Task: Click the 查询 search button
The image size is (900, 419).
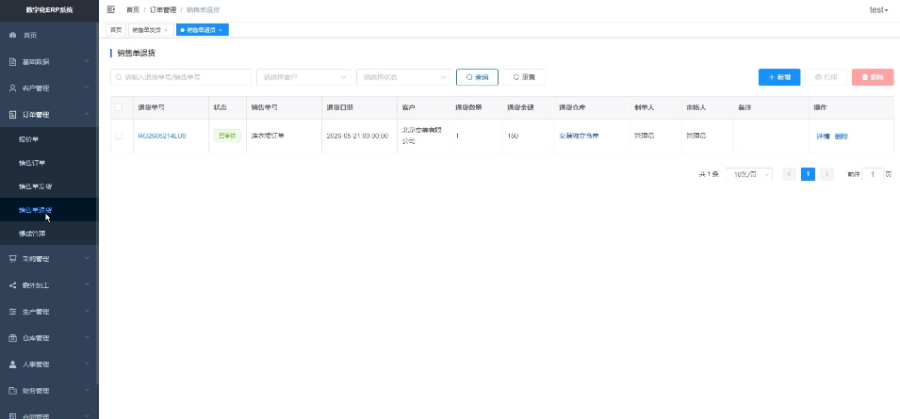Action: [x=477, y=77]
